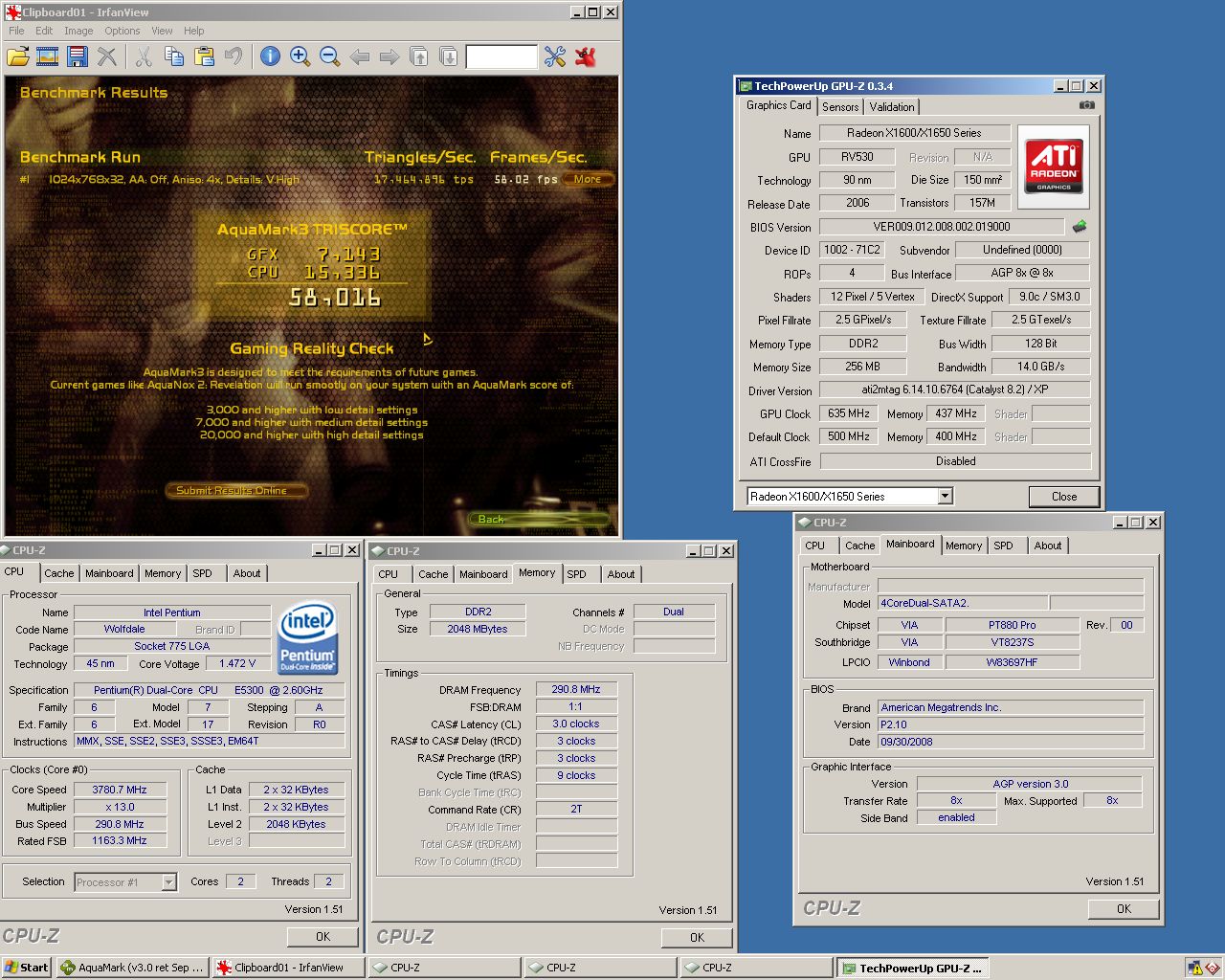Open IrfanView Image menu
Viewport: 1225px width, 980px height.
point(78,31)
